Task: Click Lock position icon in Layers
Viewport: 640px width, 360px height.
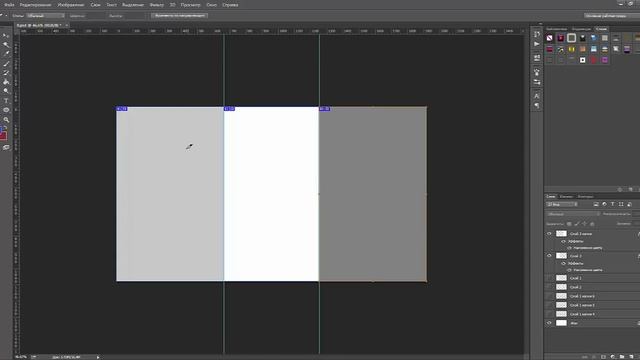Action: (584, 224)
